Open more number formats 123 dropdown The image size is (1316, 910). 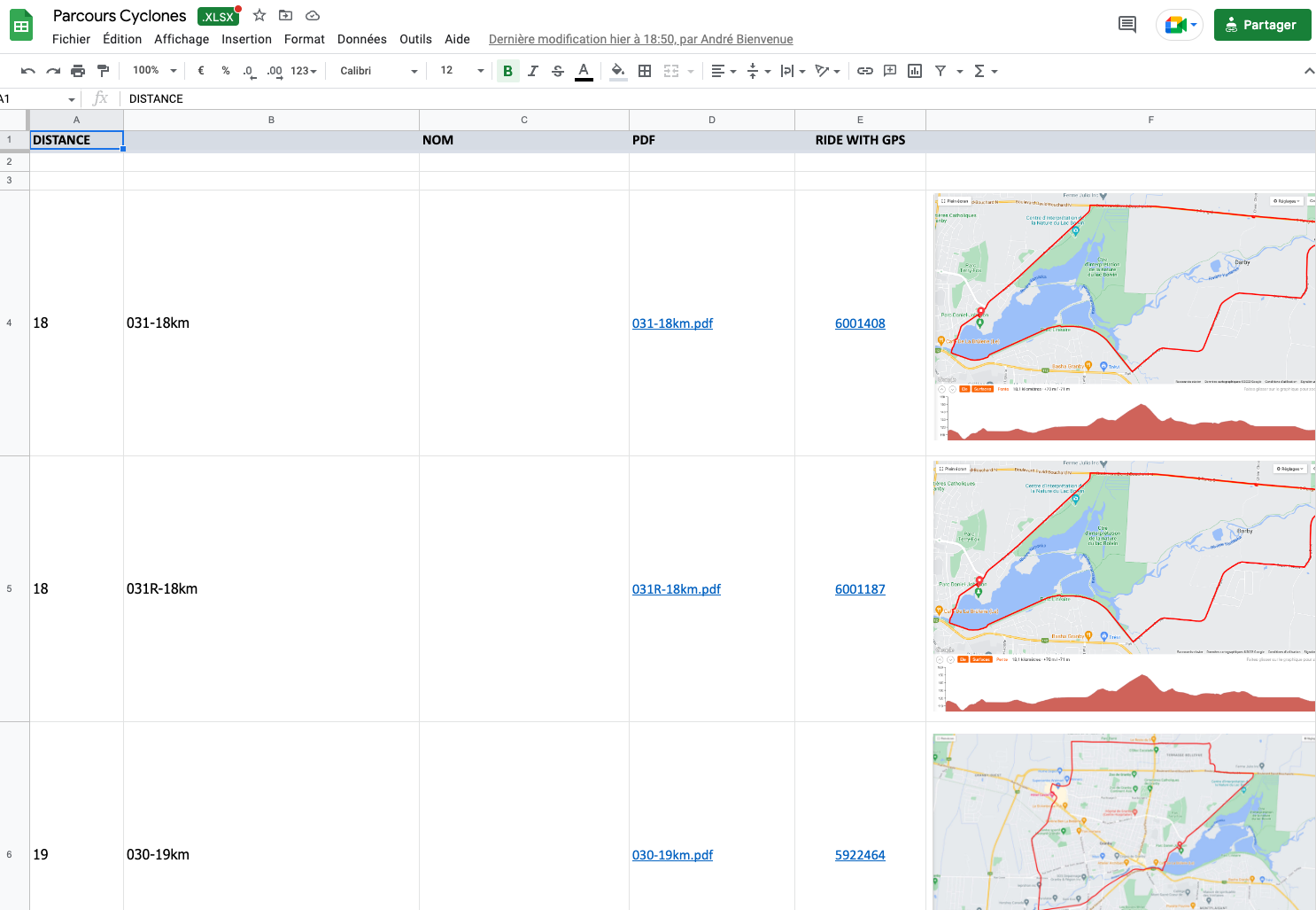click(x=303, y=71)
